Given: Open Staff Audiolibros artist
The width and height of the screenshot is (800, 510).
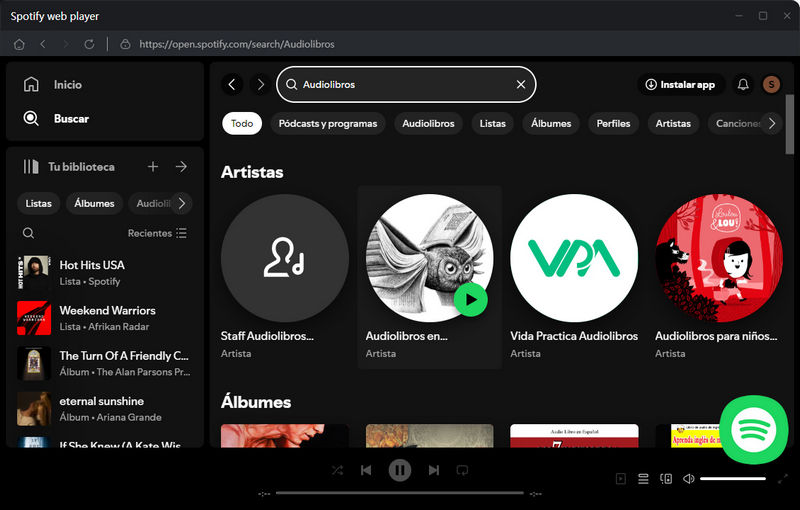Looking at the screenshot, I should [285, 277].
